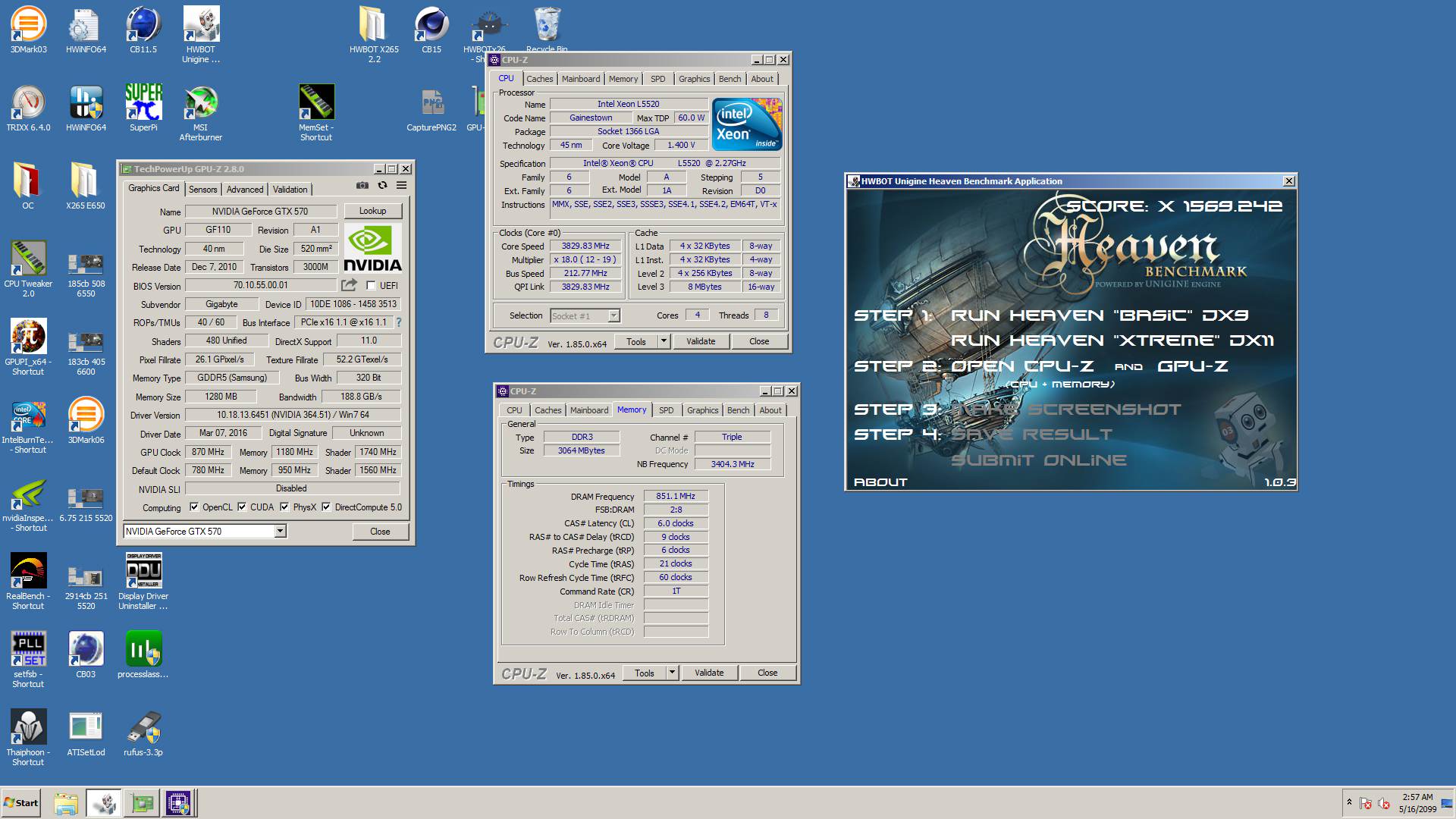Click Close in lower CPU-Z window
The height and width of the screenshot is (819, 1456).
tap(767, 673)
